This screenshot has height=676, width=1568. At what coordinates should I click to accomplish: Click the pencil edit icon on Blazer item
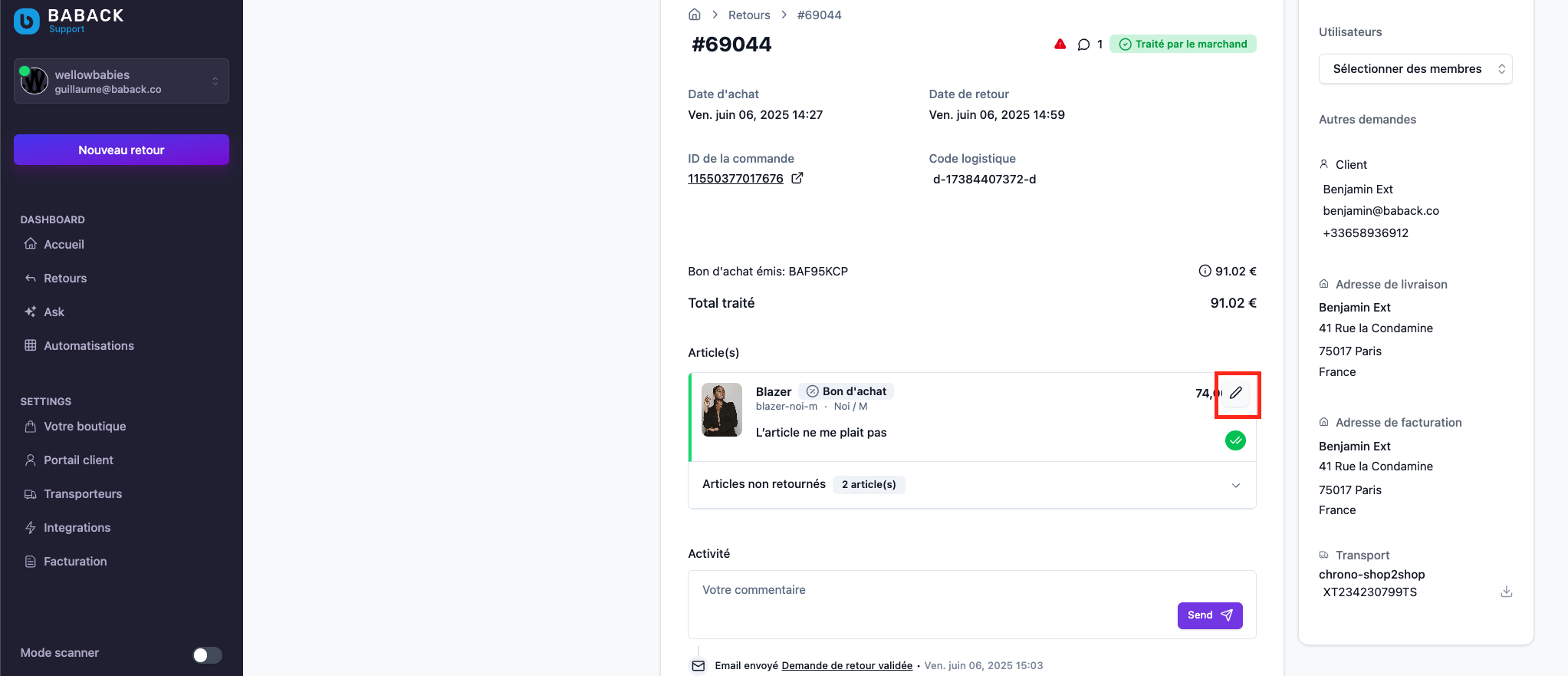[x=1236, y=393]
